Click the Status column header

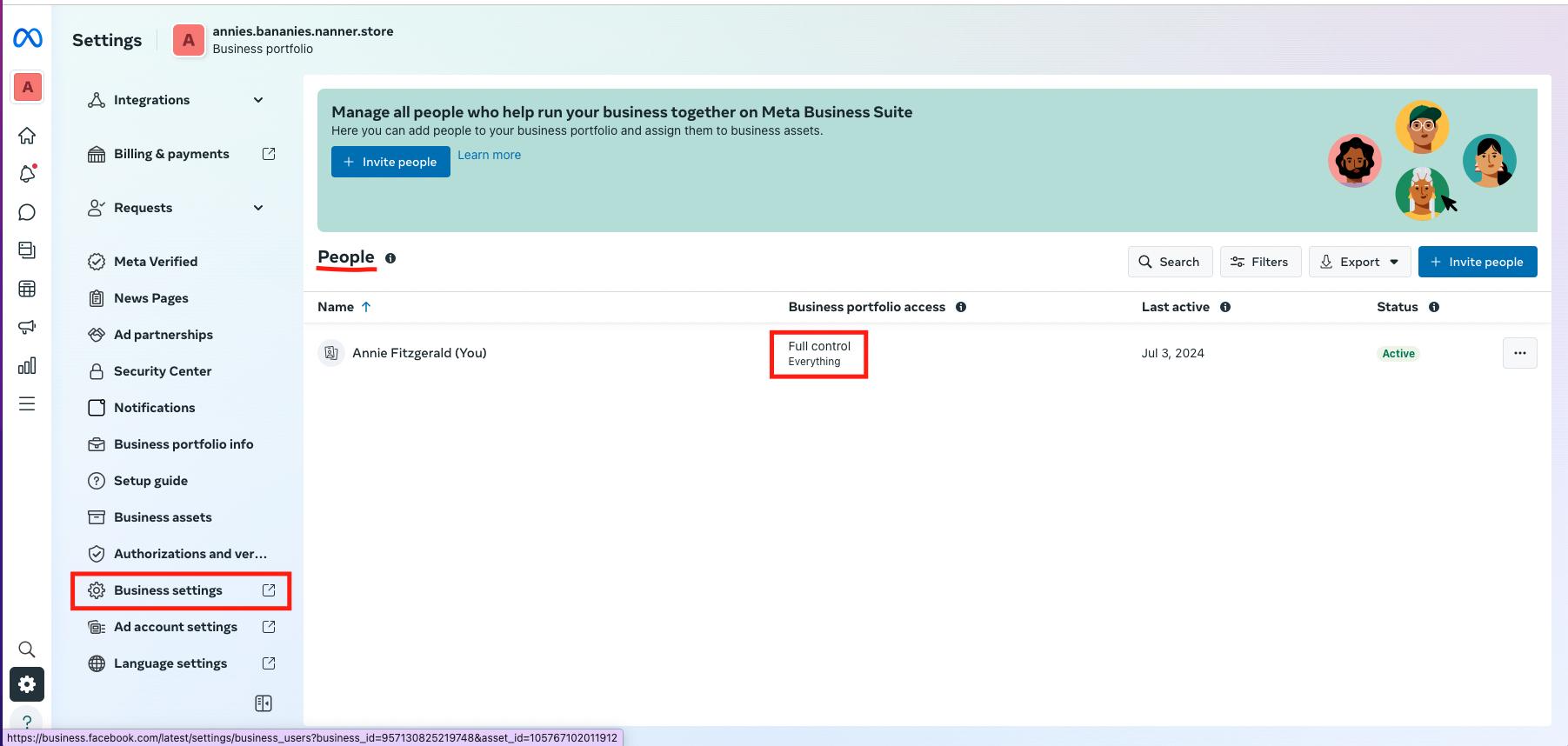click(x=1397, y=307)
